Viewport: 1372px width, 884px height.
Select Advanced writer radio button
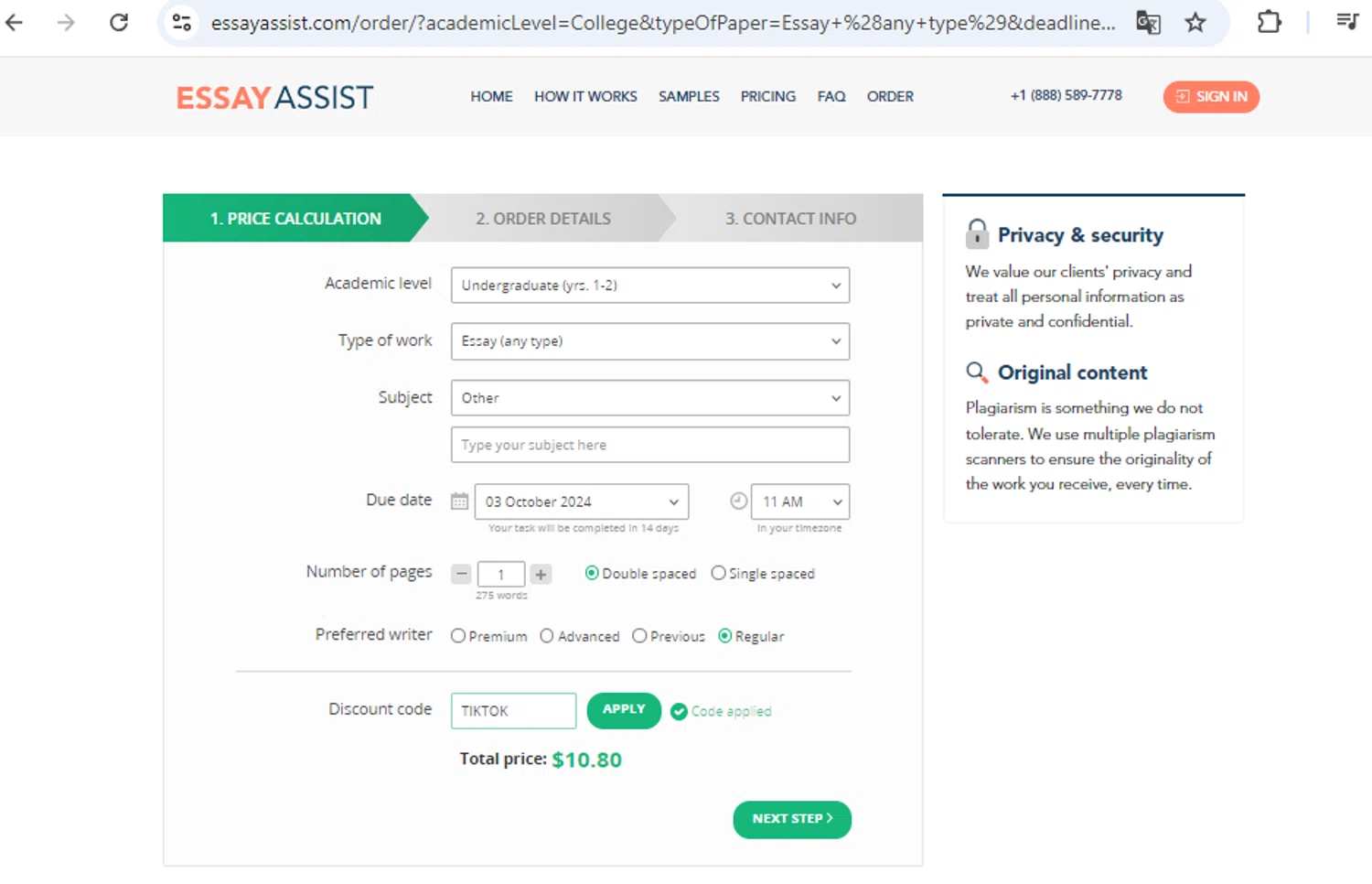tap(547, 636)
